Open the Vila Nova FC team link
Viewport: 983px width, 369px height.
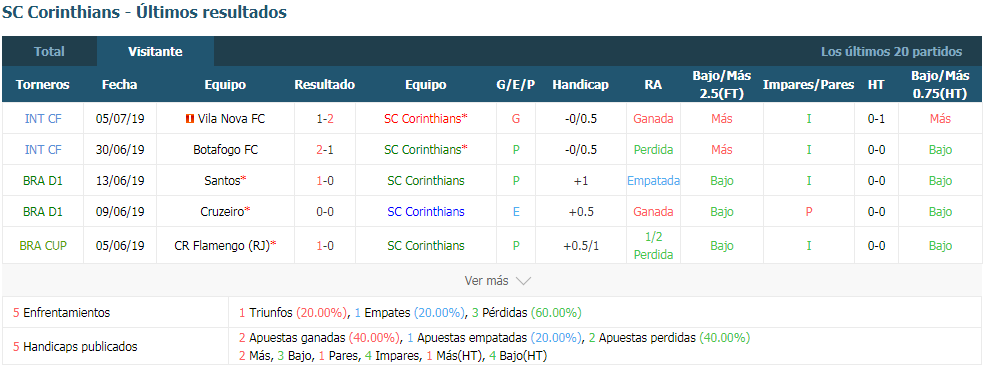point(231,118)
